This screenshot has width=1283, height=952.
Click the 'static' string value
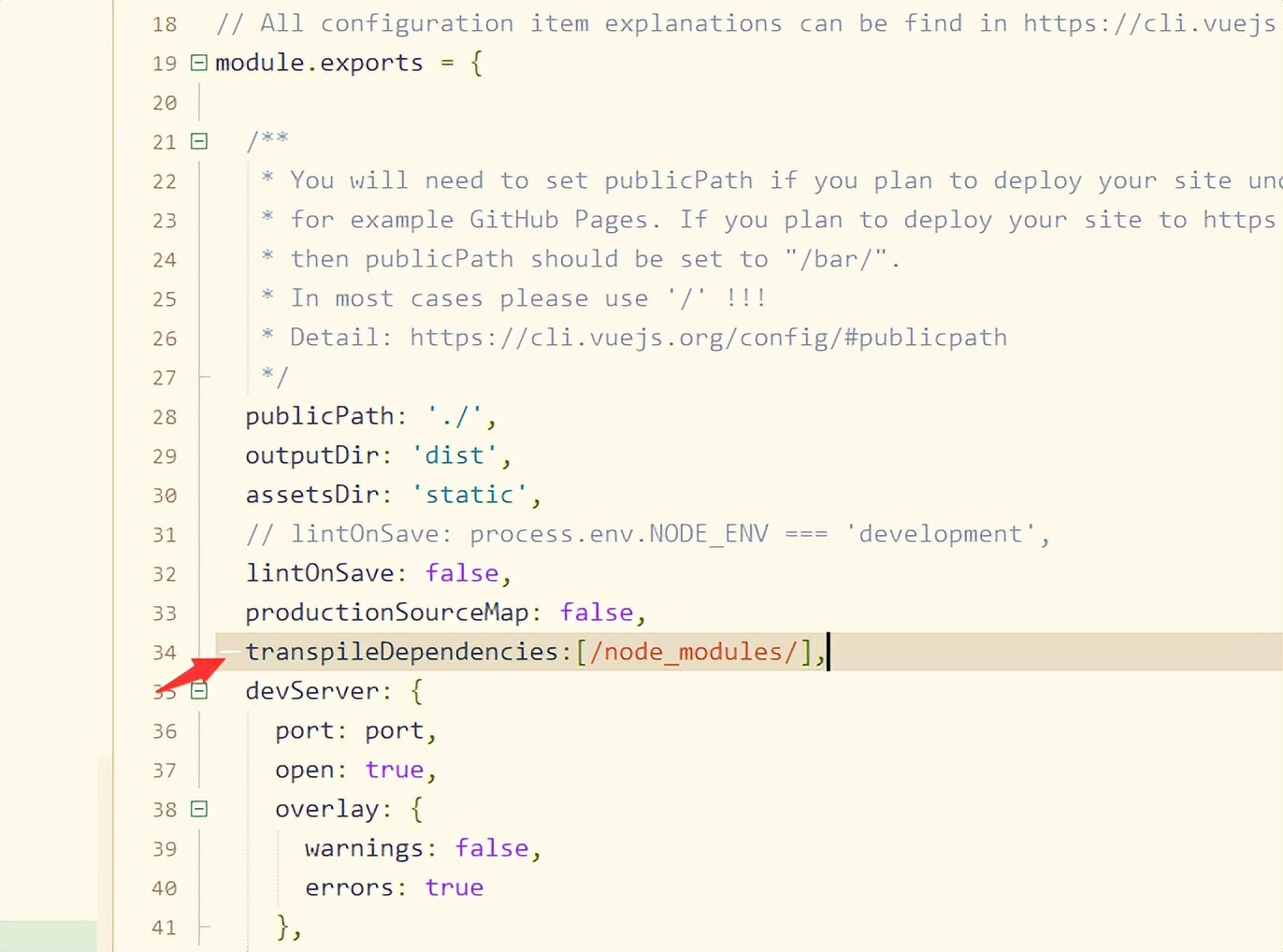(469, 495)
